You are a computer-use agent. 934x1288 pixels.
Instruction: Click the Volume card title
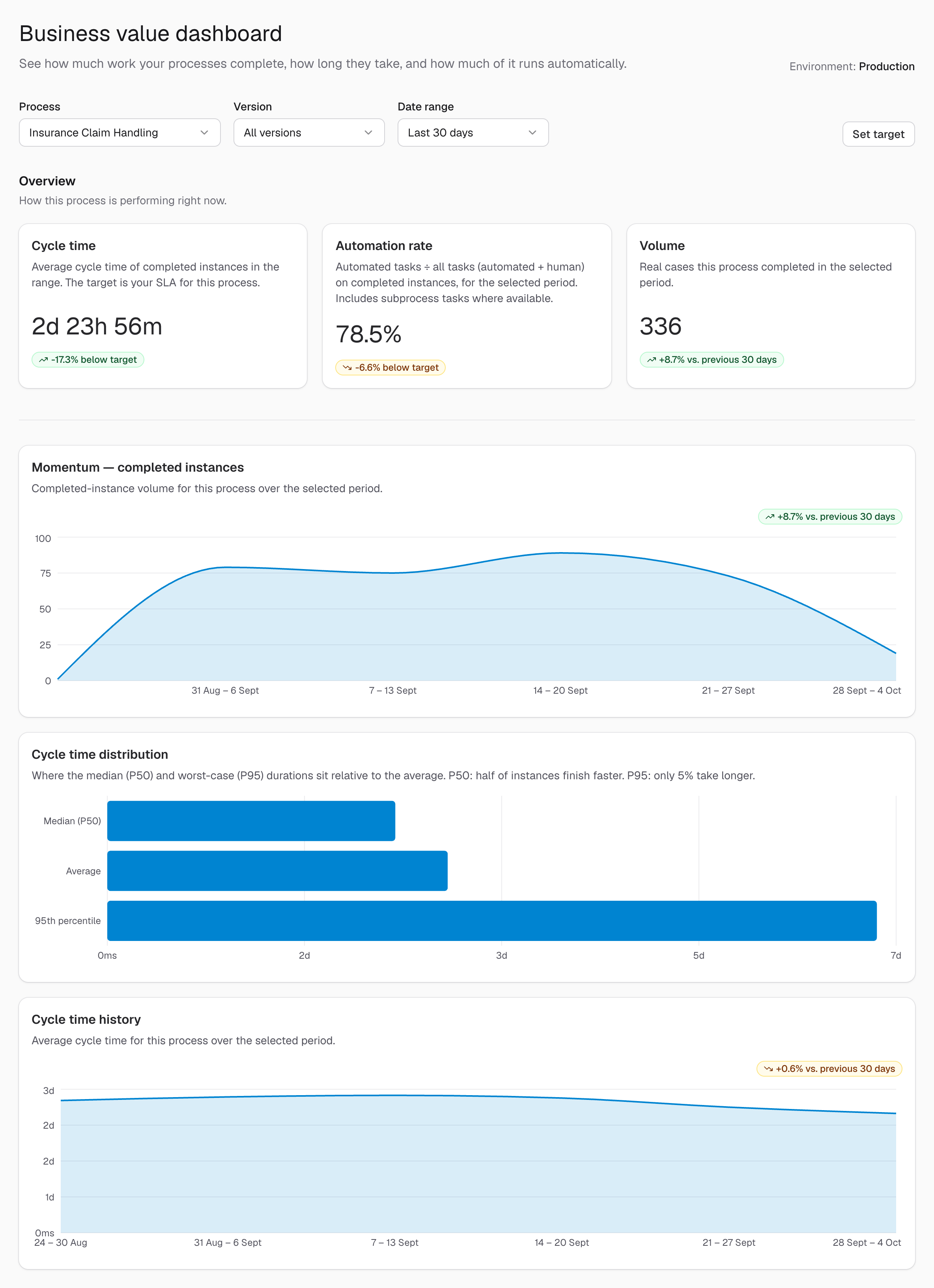click(662, 245)
